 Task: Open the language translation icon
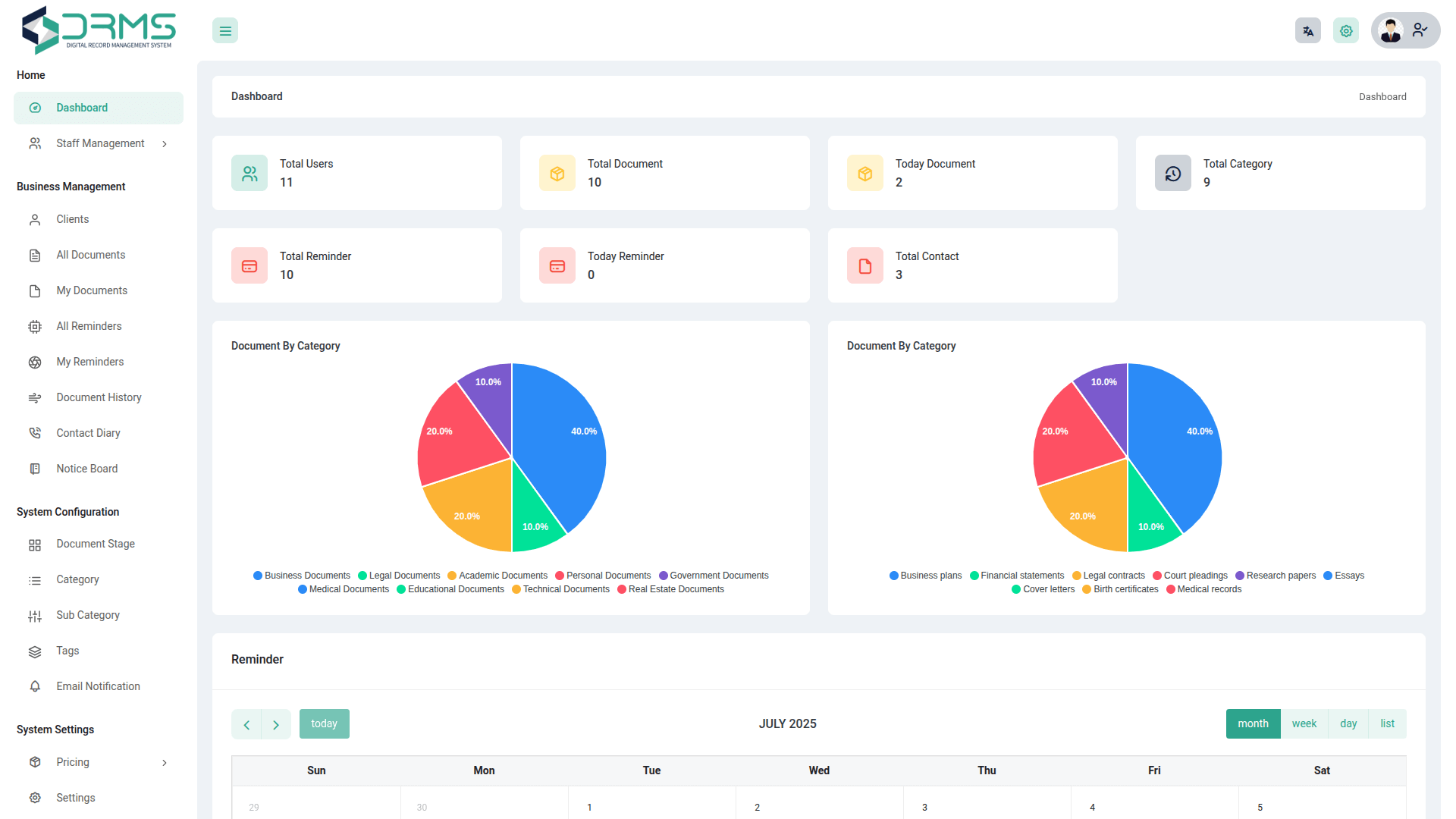tap(1307, 31)
